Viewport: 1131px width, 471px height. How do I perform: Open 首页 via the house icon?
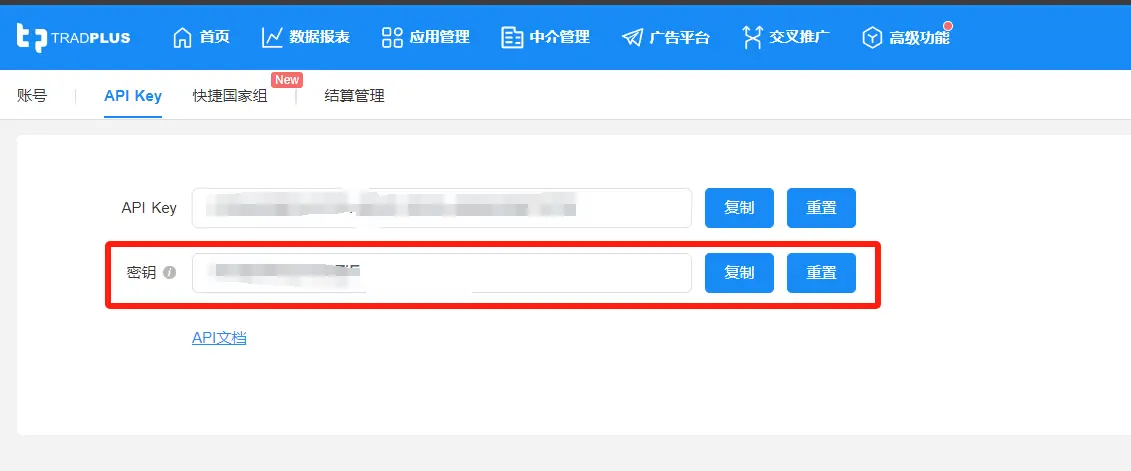pos(183,38)
